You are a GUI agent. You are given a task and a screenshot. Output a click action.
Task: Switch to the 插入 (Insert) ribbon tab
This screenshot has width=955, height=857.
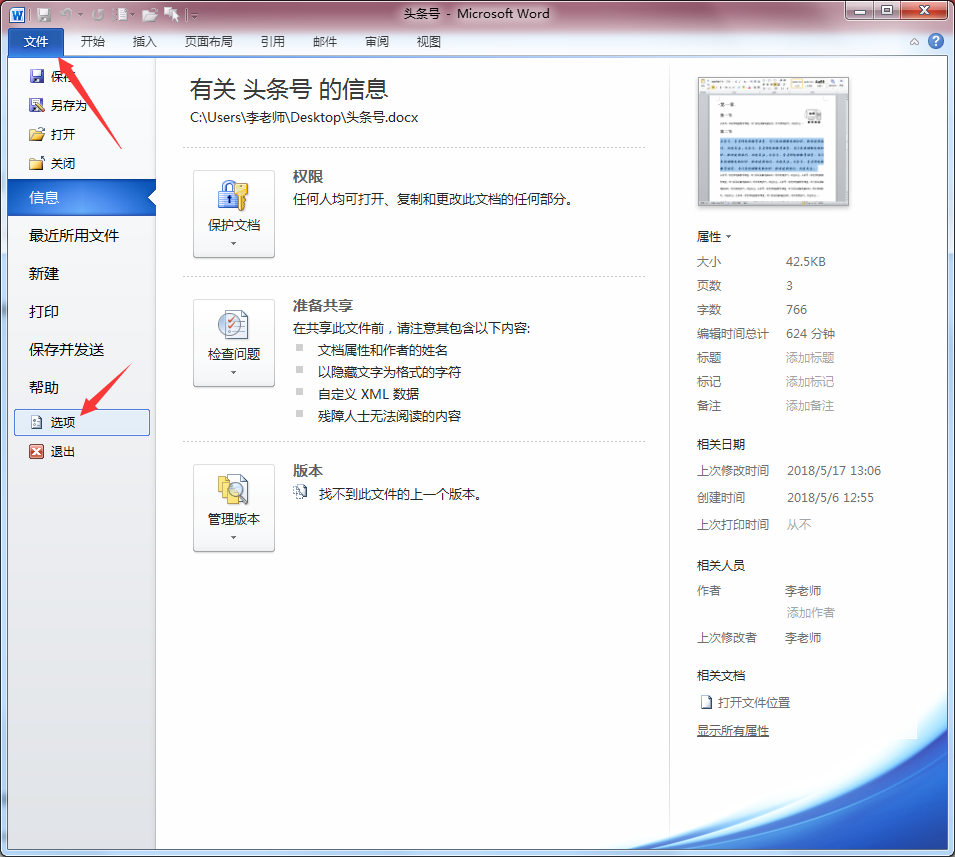(143, 41)
